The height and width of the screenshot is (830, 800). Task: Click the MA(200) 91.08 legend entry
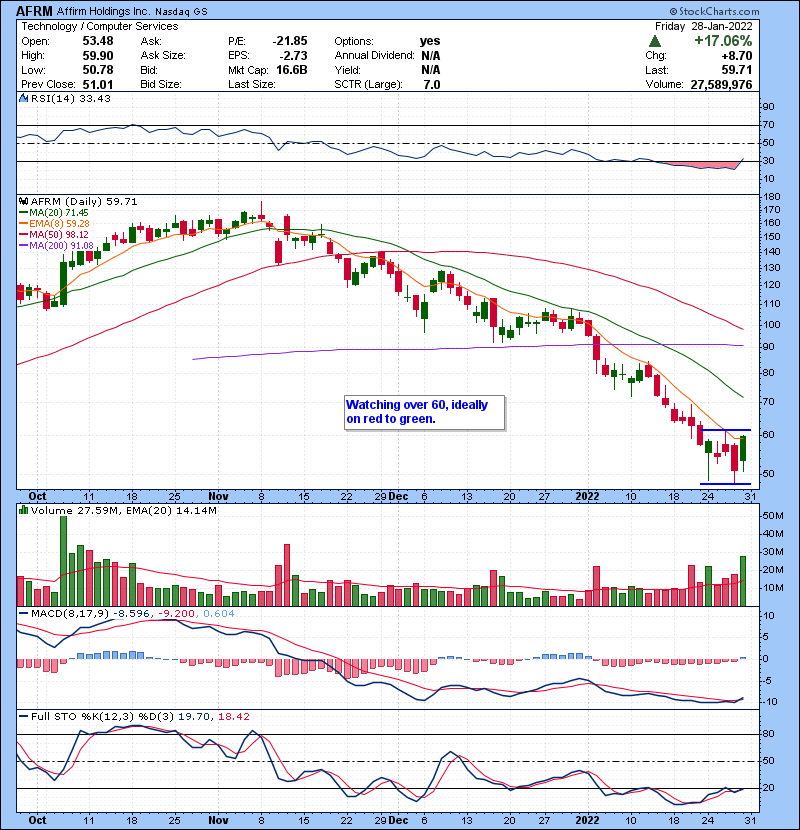click(56, 246)
